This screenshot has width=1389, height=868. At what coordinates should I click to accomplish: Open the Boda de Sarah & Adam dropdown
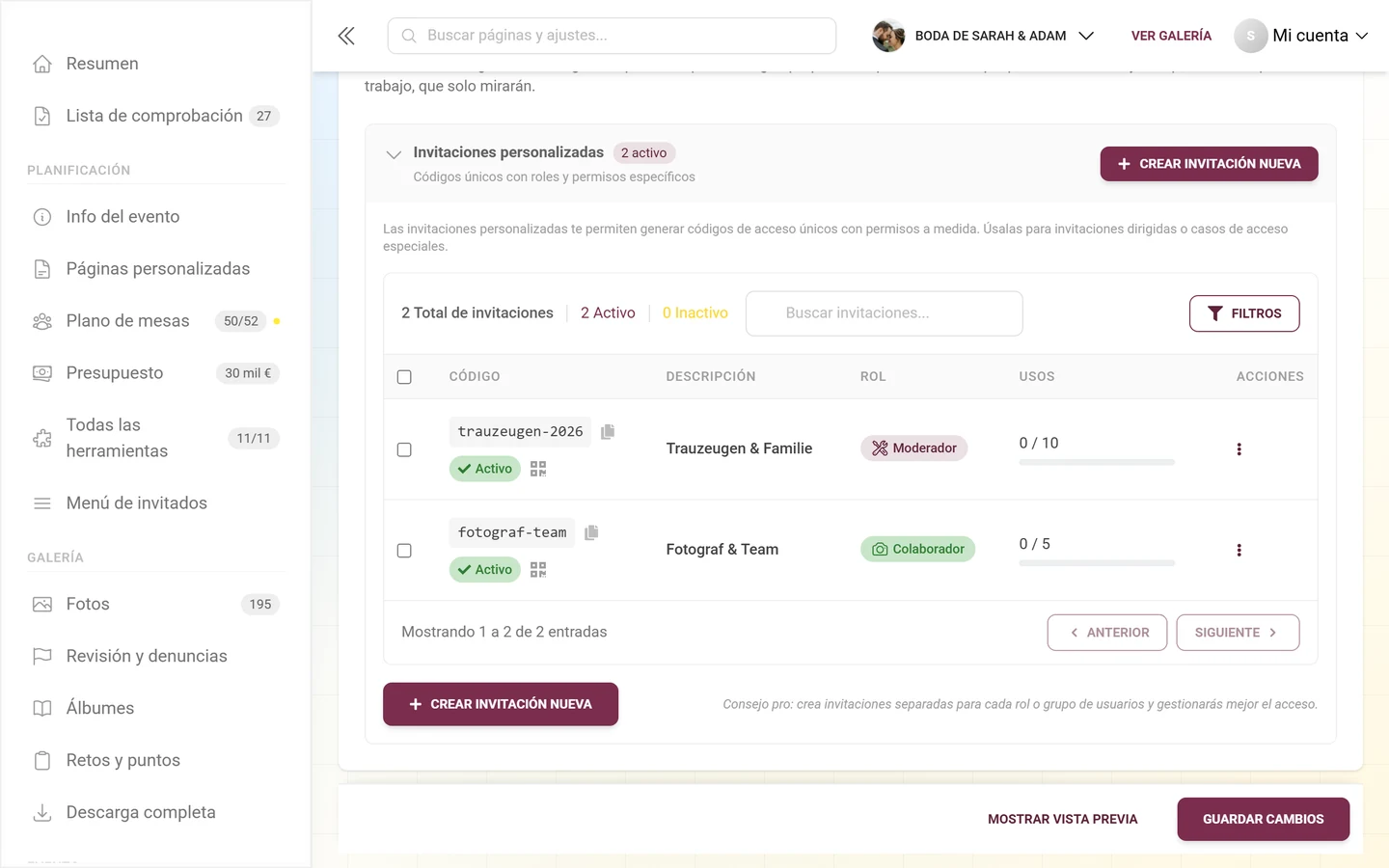click(x=984, y=36)
